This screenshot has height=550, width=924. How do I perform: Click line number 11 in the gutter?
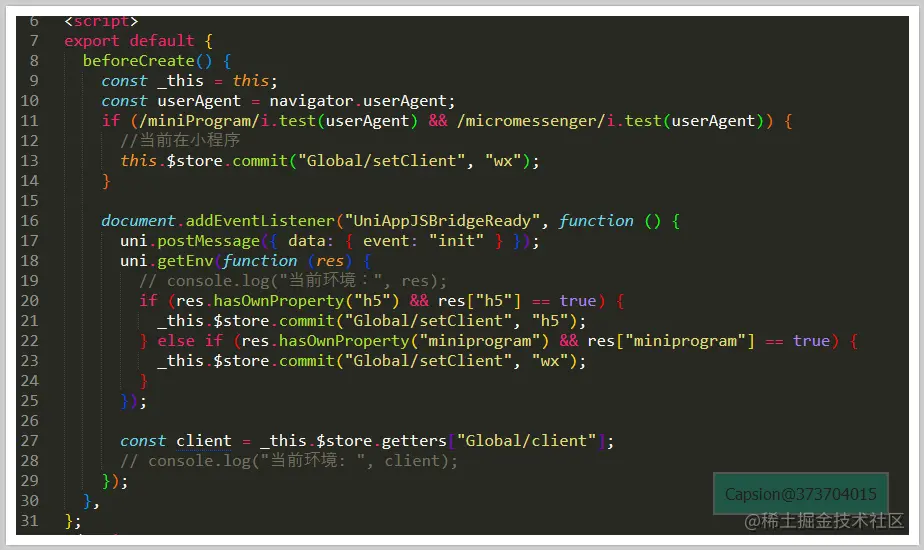pos(29,121)
